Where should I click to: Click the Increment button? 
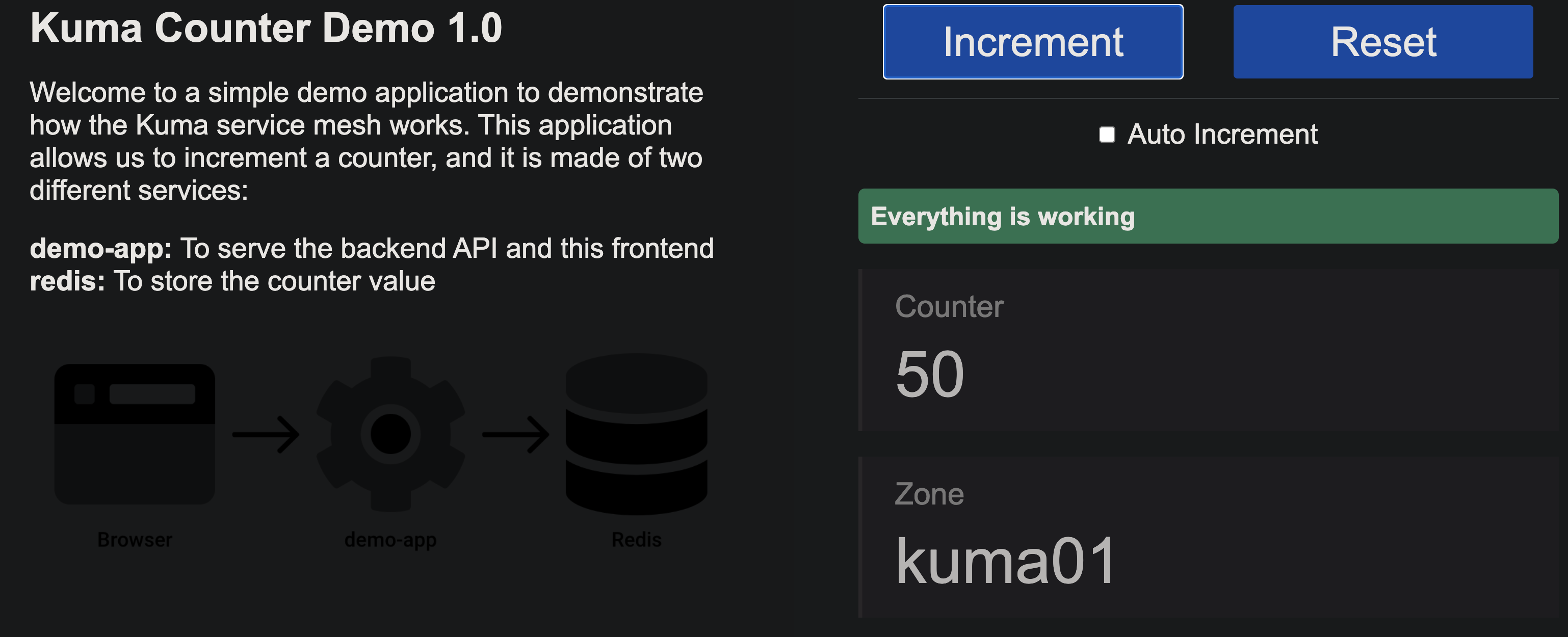[x=1032, y=41]
